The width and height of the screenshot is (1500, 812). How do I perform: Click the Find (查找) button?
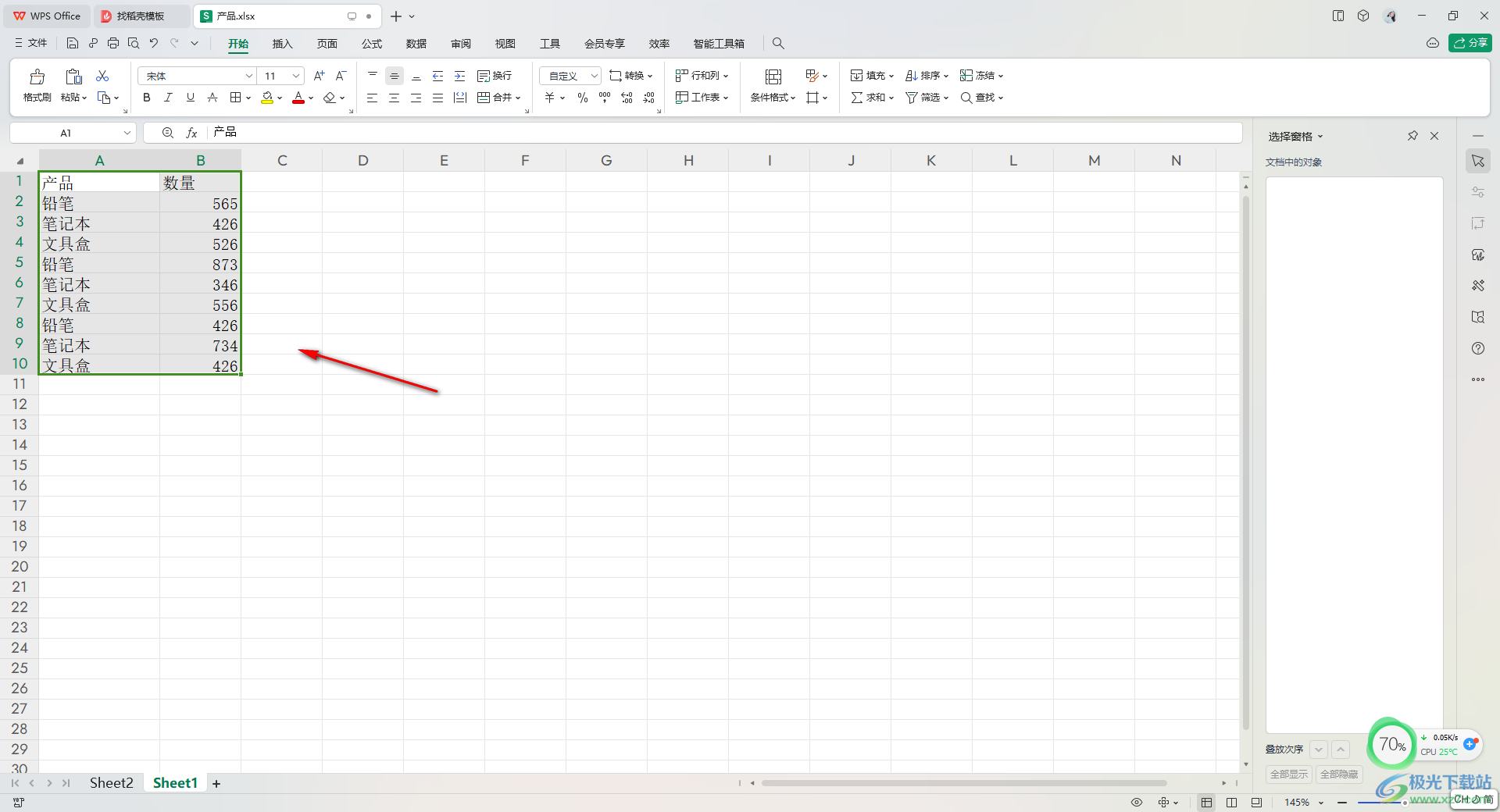coord(982,98)
